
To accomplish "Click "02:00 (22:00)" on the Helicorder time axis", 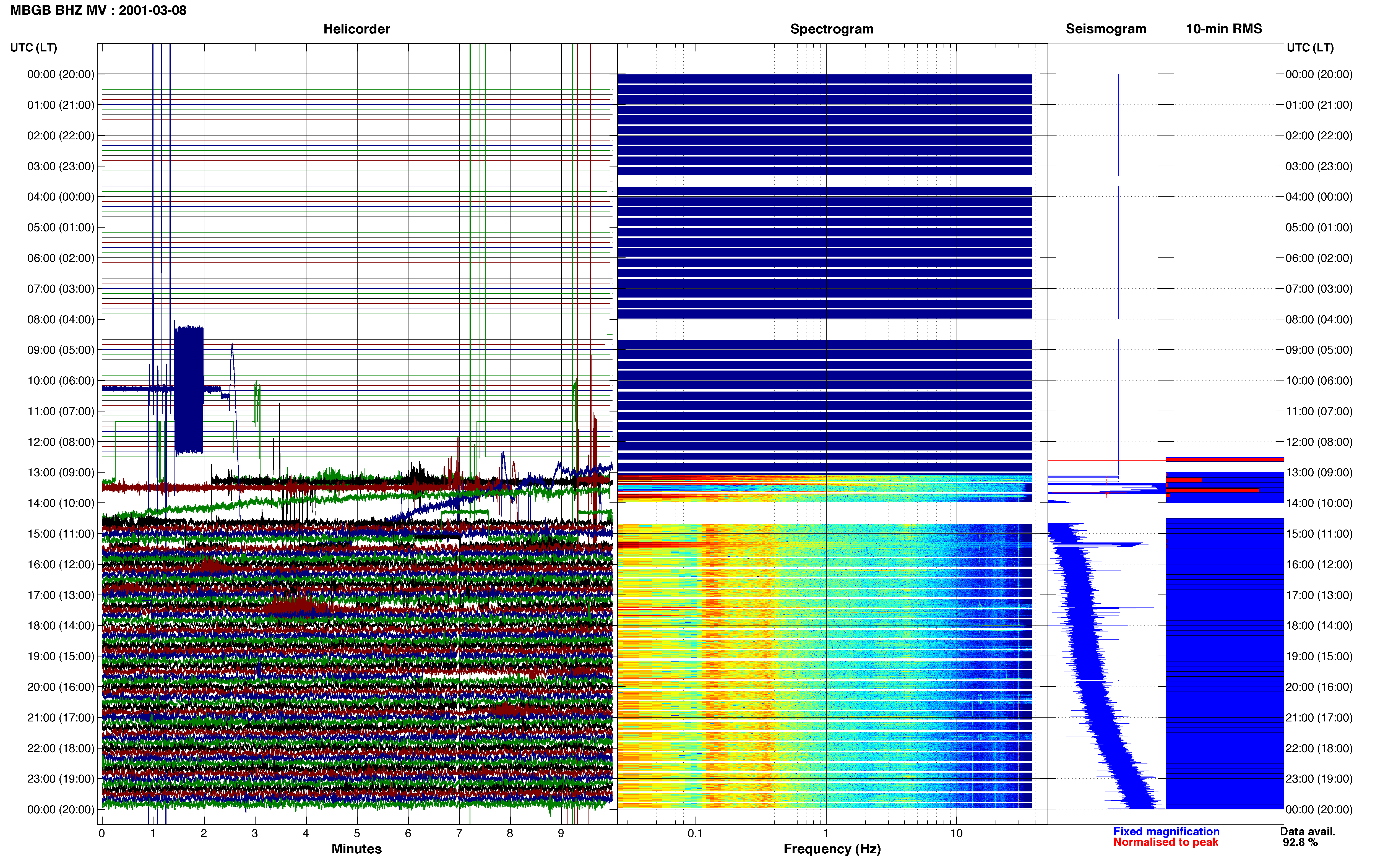I will [x=60, y=135].
